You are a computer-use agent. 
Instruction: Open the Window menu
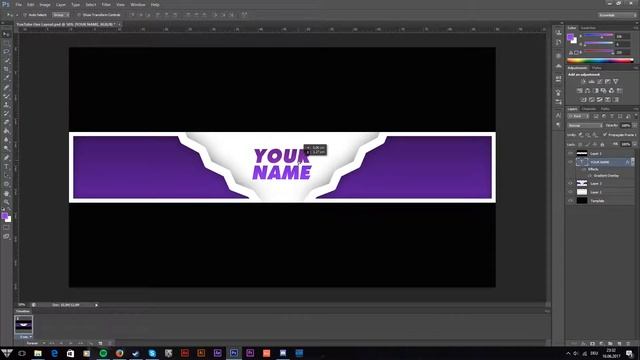tap(138, 4)
